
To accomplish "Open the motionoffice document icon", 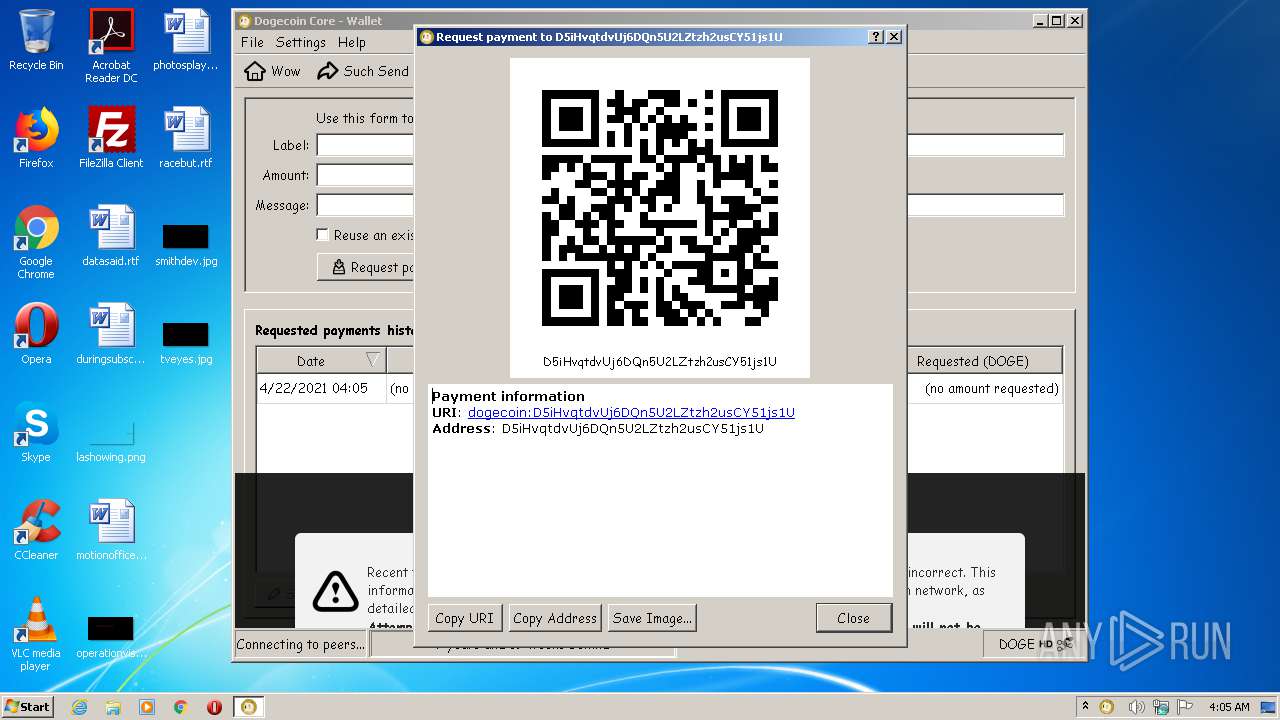I will coord(111,530).
